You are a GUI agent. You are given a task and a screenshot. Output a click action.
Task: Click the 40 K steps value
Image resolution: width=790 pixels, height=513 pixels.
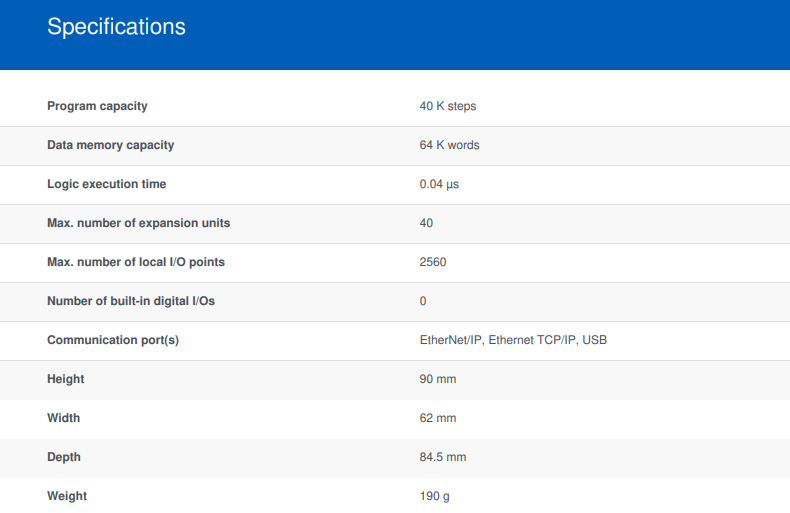point(448,106)
